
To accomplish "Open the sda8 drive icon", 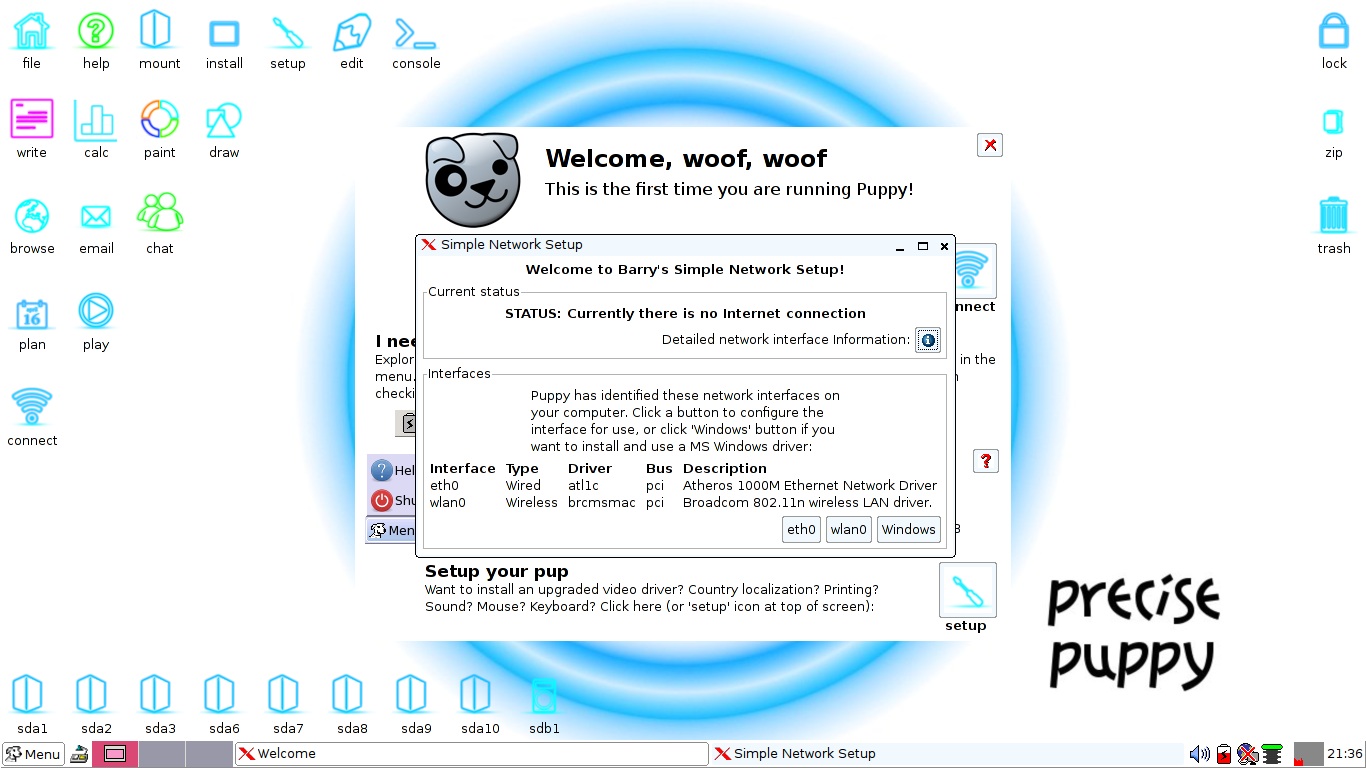I will (x=348, y=693).
